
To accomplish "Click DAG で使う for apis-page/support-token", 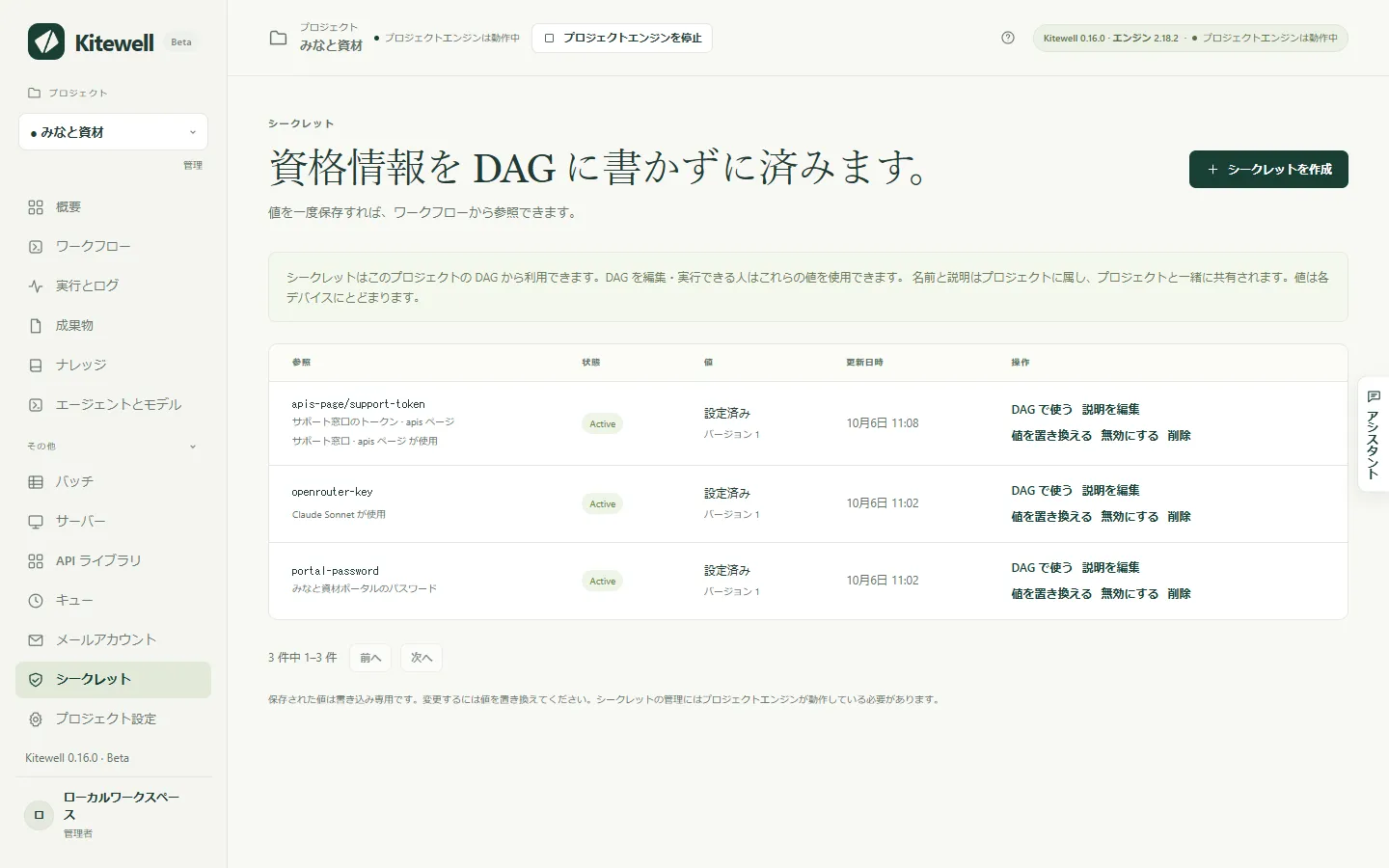I will [1042, 410].
